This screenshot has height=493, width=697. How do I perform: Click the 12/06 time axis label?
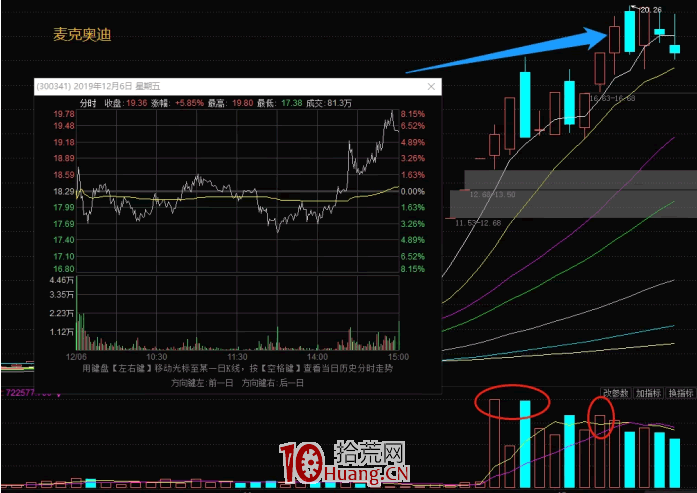tap(76, 357)
